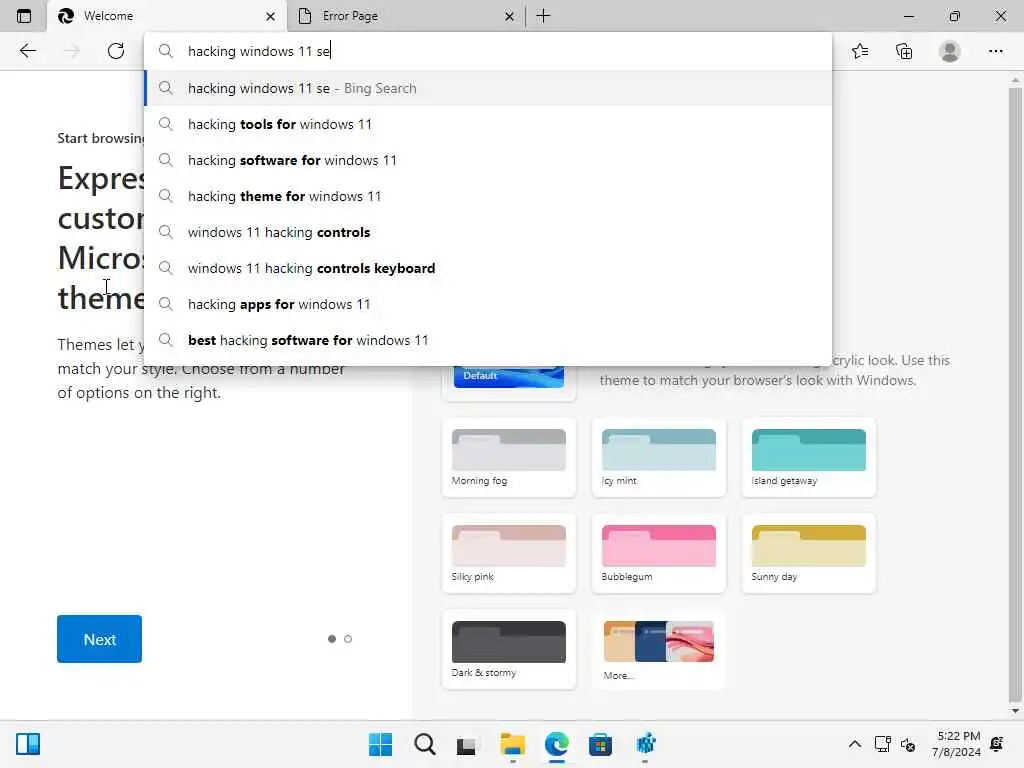Select suggestion 'hacking theme for windows 11'
Image resolution: width=1024 pixels, height=768 pixels.
tap(488, 196)
